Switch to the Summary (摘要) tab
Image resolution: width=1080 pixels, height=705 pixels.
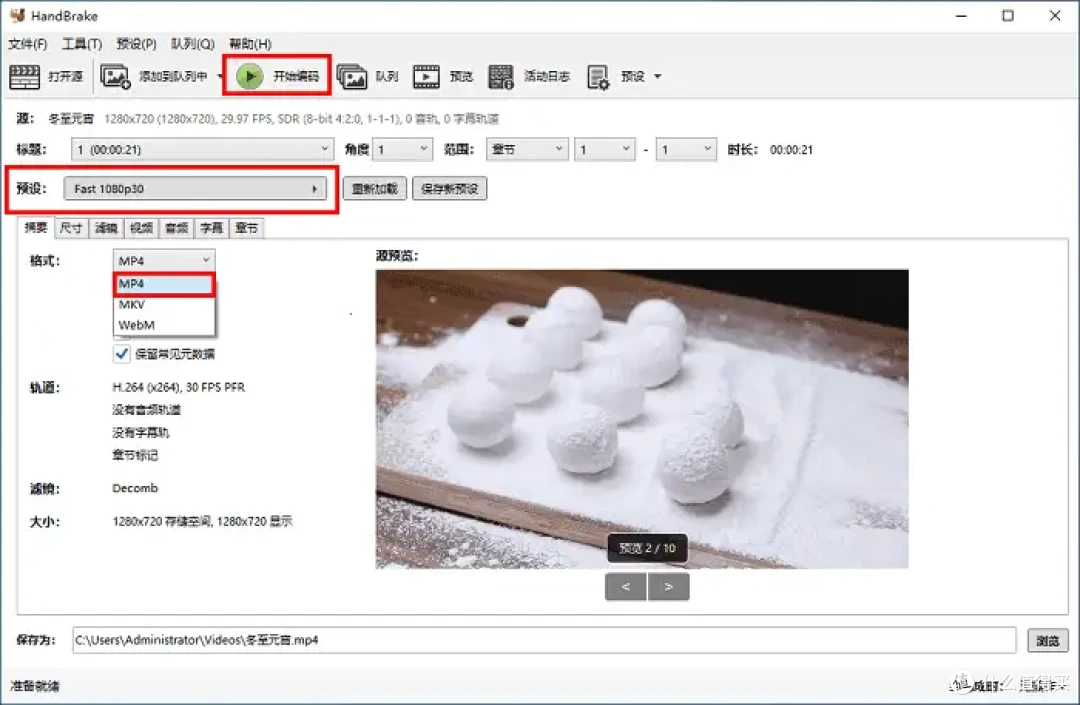click(x=36, y=227)
